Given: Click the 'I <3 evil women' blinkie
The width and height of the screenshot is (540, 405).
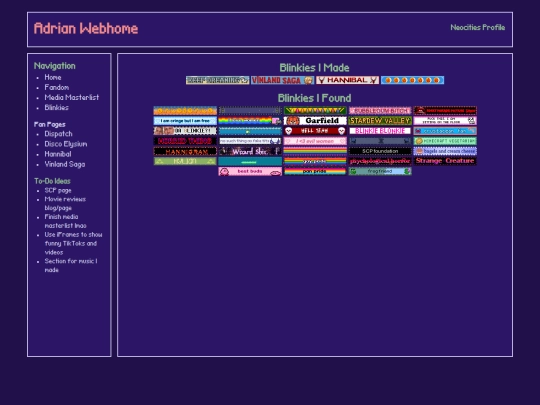Looking at the screenshot, I should pos(315,141).
